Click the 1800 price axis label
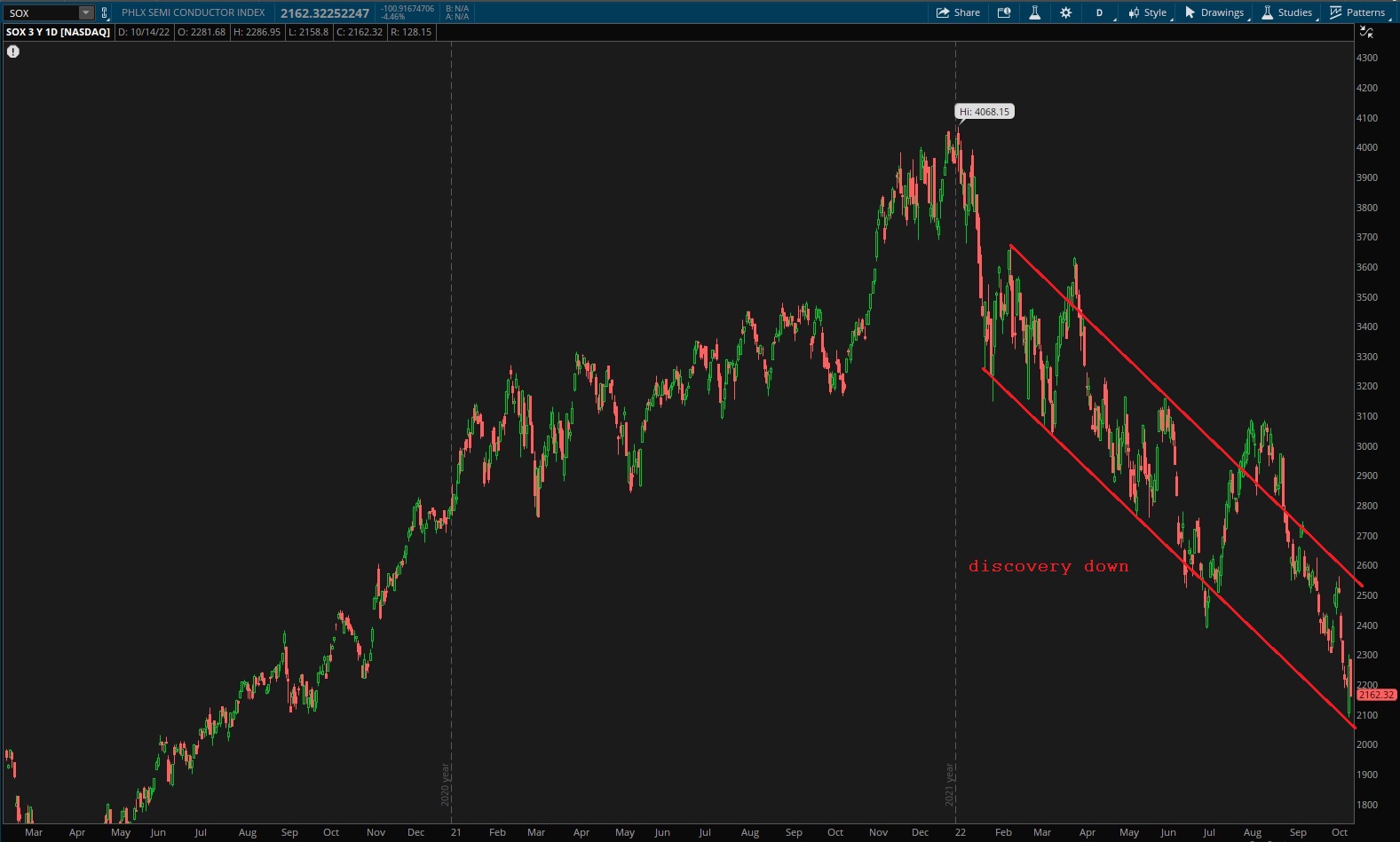 1367,805
